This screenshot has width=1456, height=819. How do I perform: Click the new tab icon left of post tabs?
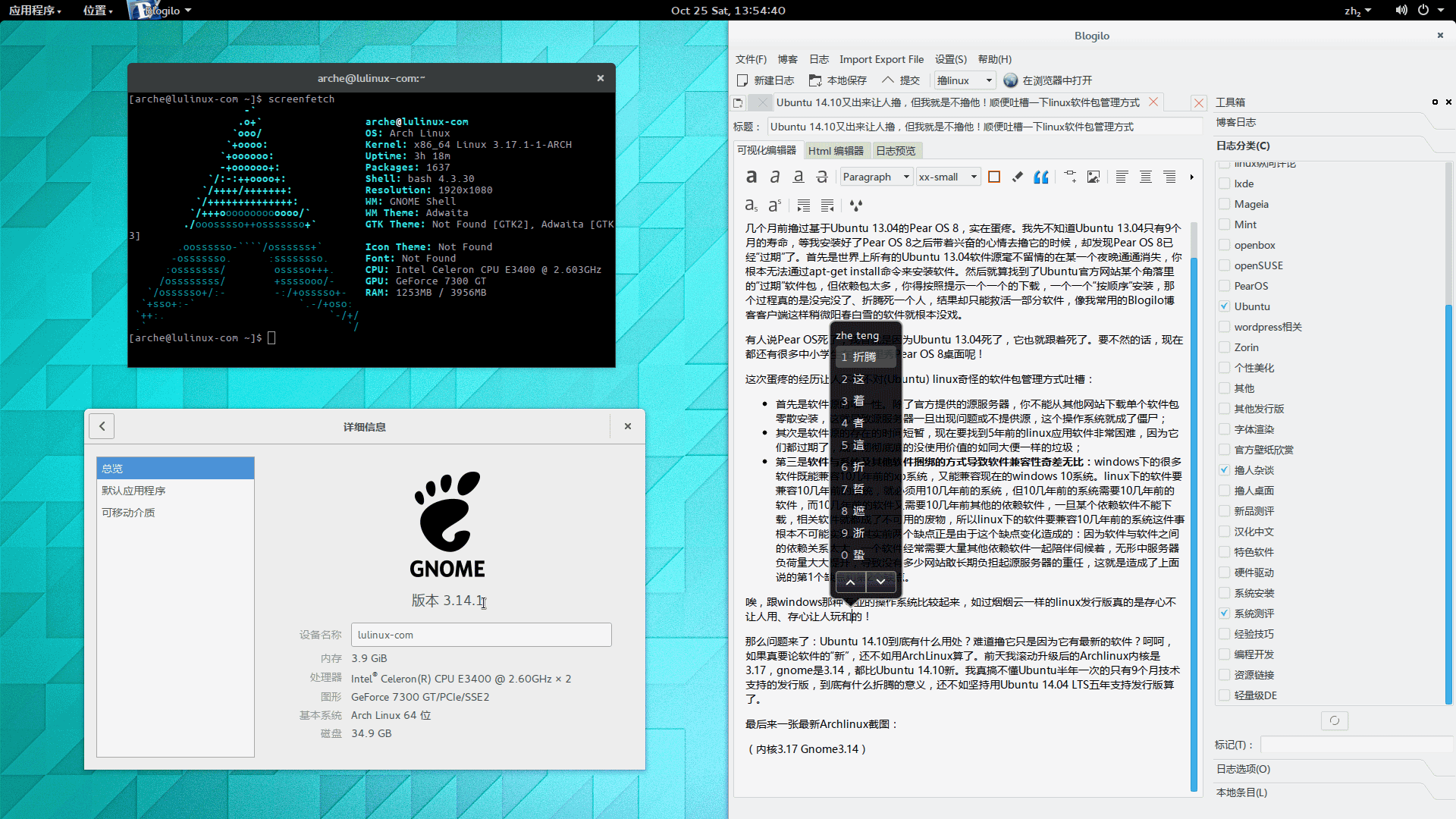click(x=739, y=102)
